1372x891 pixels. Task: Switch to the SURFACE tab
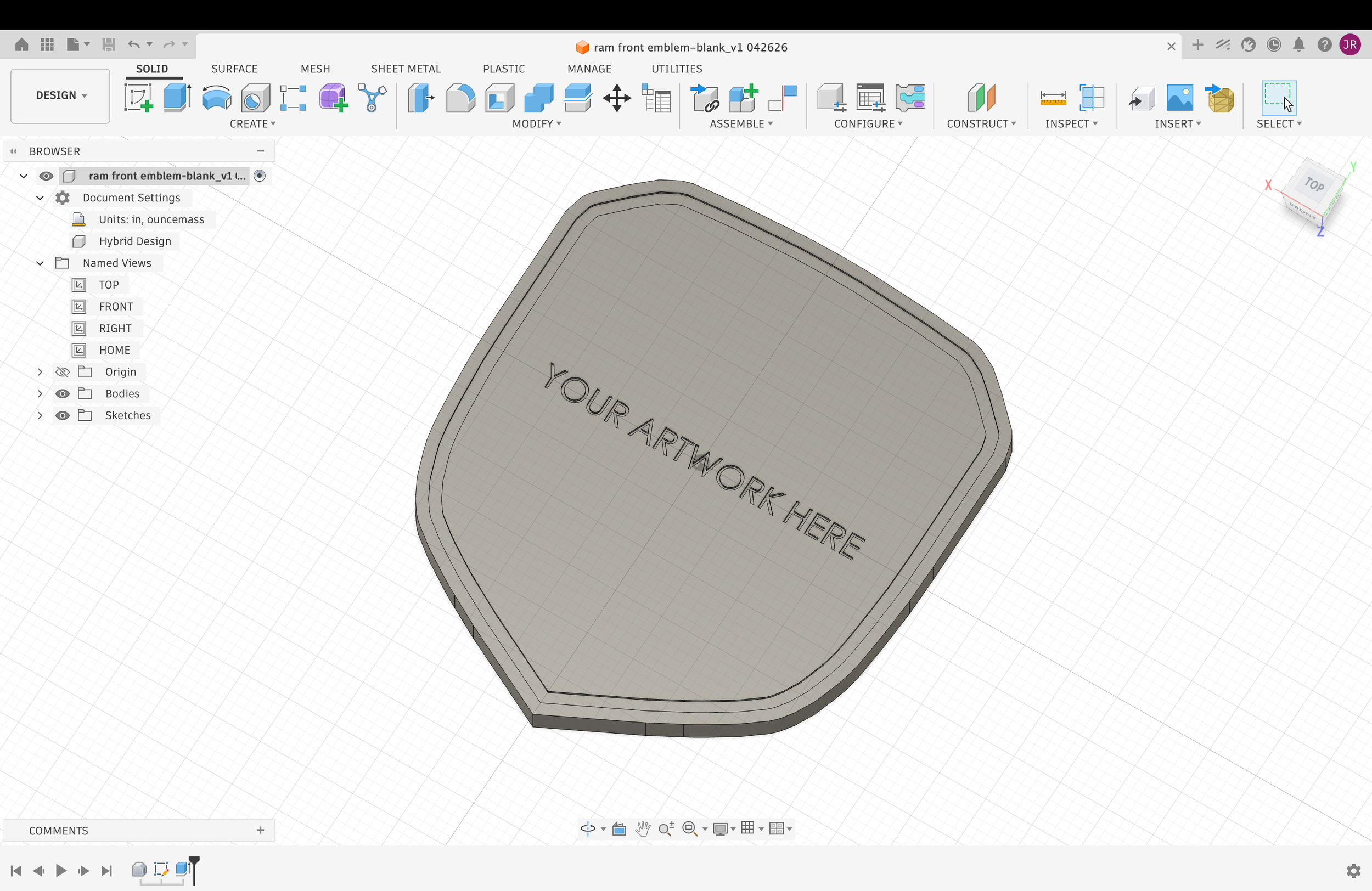click(x=234, y=69)
